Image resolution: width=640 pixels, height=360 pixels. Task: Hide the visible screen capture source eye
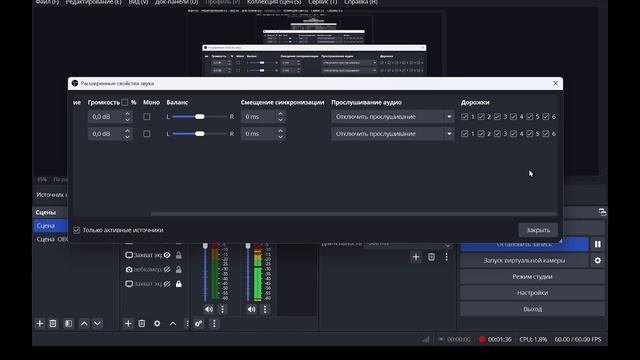(167, 255)
